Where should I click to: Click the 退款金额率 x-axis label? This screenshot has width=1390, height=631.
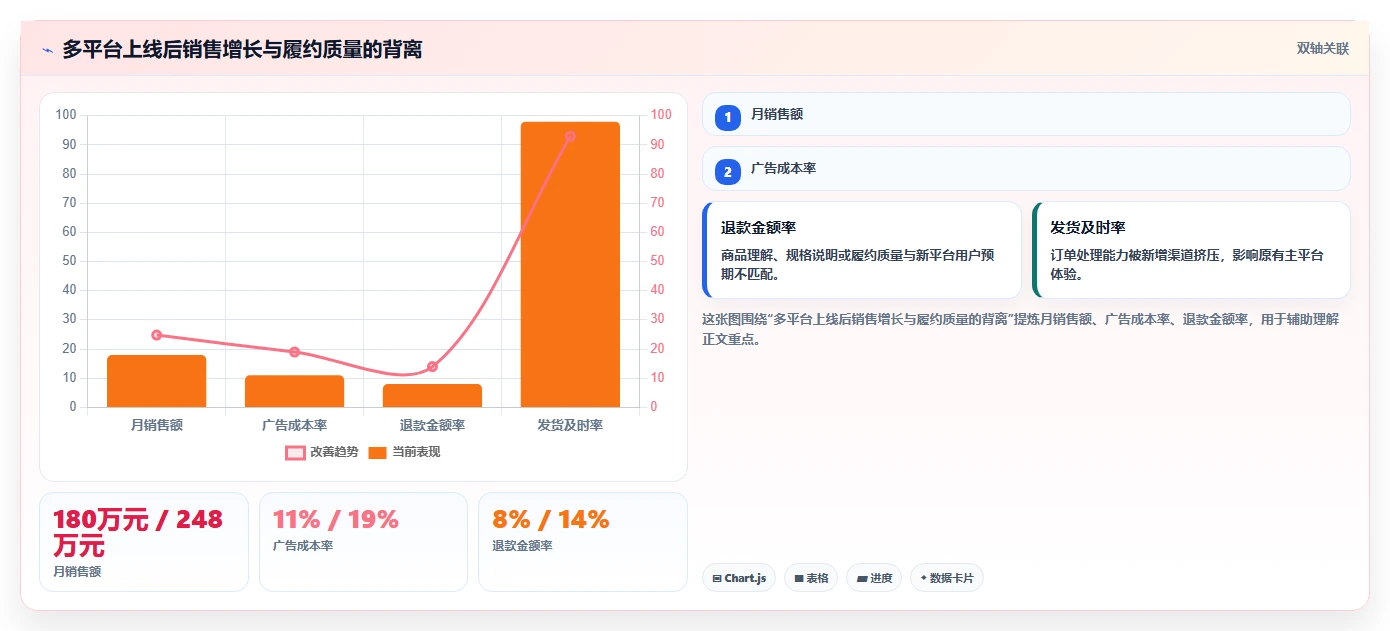[432, 425]
